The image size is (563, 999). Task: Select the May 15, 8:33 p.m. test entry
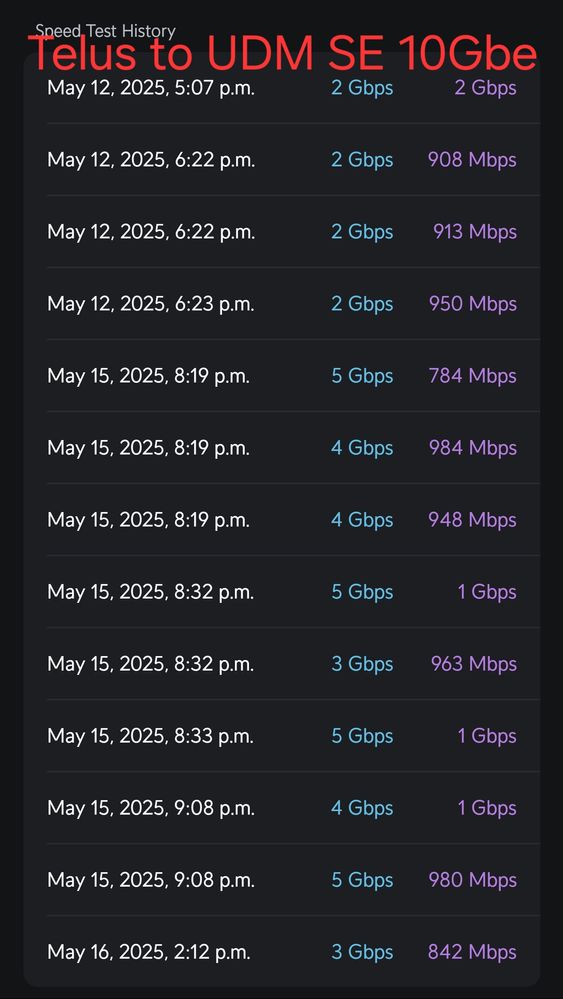tap(282, 735)
